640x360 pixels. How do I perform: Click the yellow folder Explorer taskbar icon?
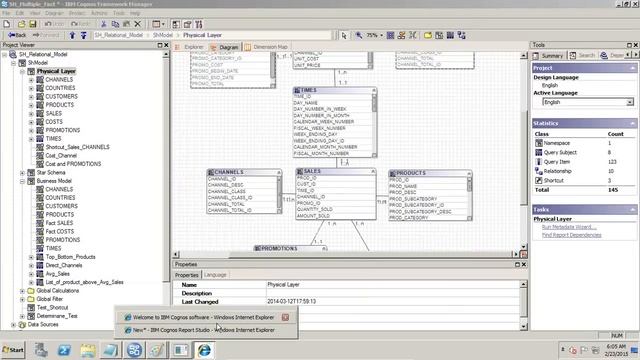(88, 350)
